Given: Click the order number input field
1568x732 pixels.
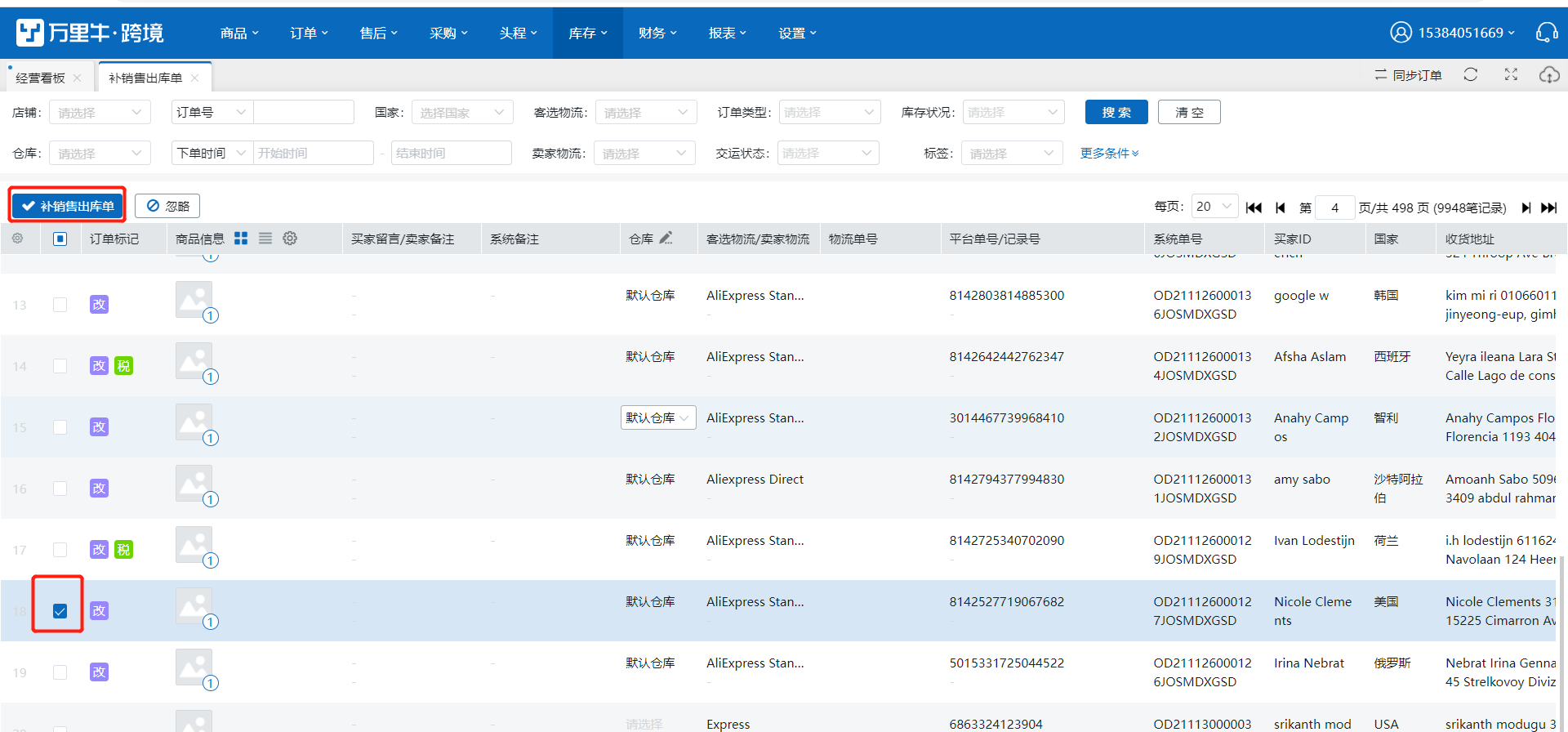Looking at the screenshot, I should [x=304, y=112].
